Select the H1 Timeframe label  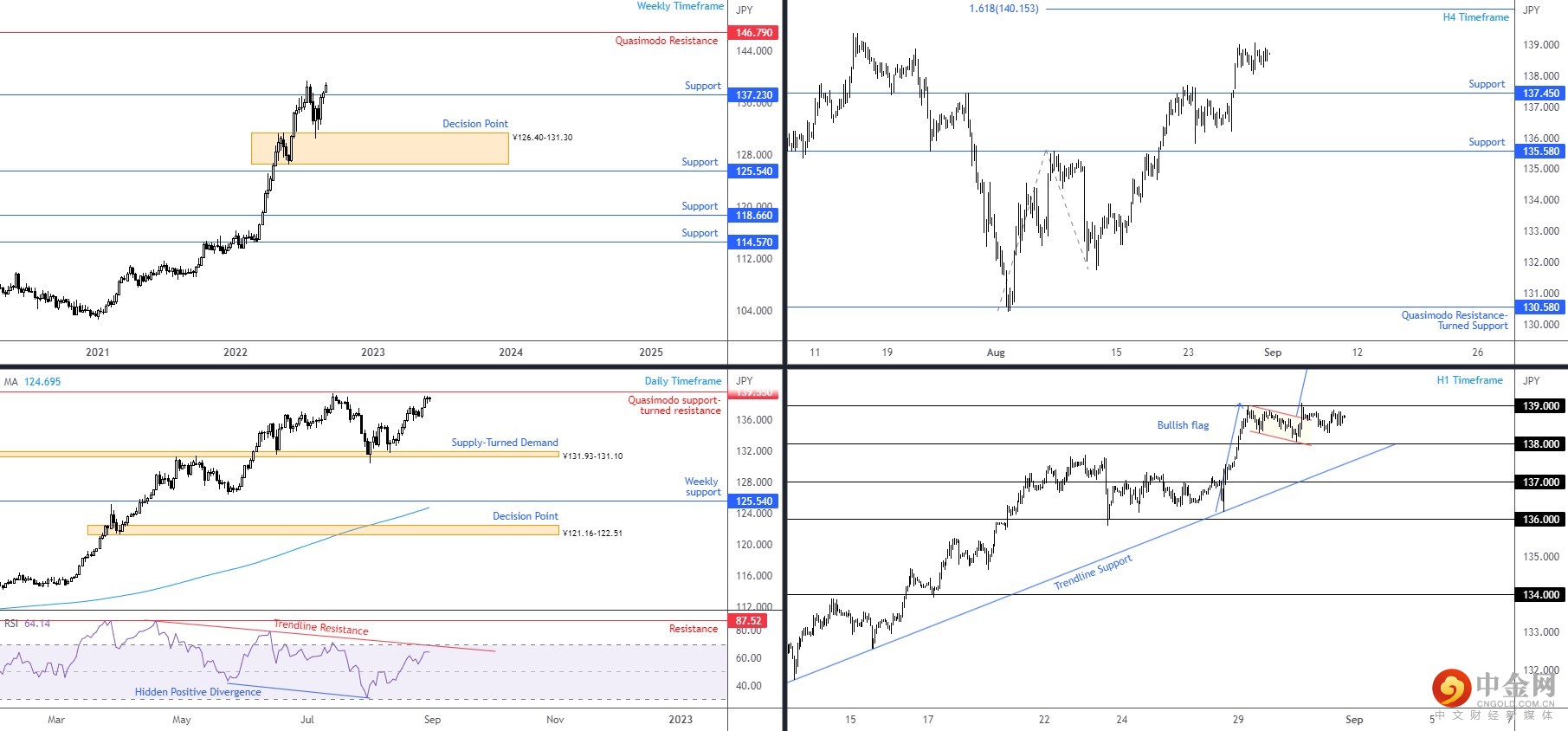tap(1469, 380)
